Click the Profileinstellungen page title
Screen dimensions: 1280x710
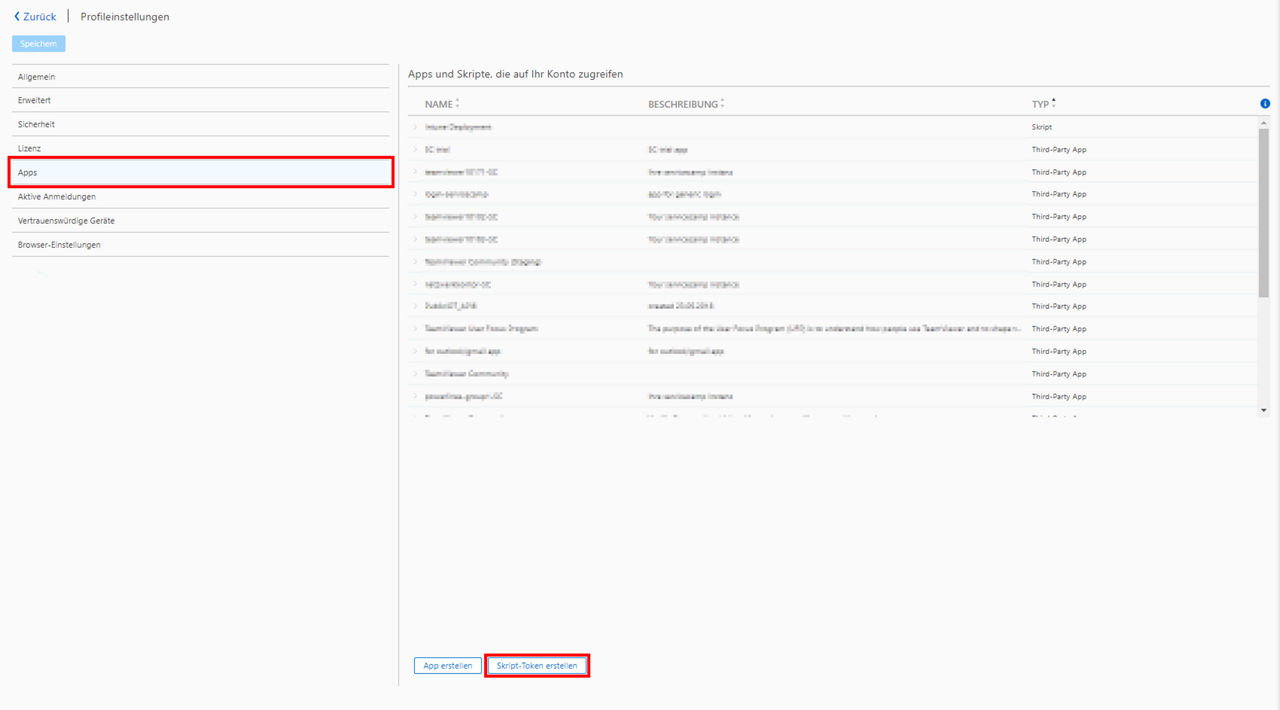125,17
